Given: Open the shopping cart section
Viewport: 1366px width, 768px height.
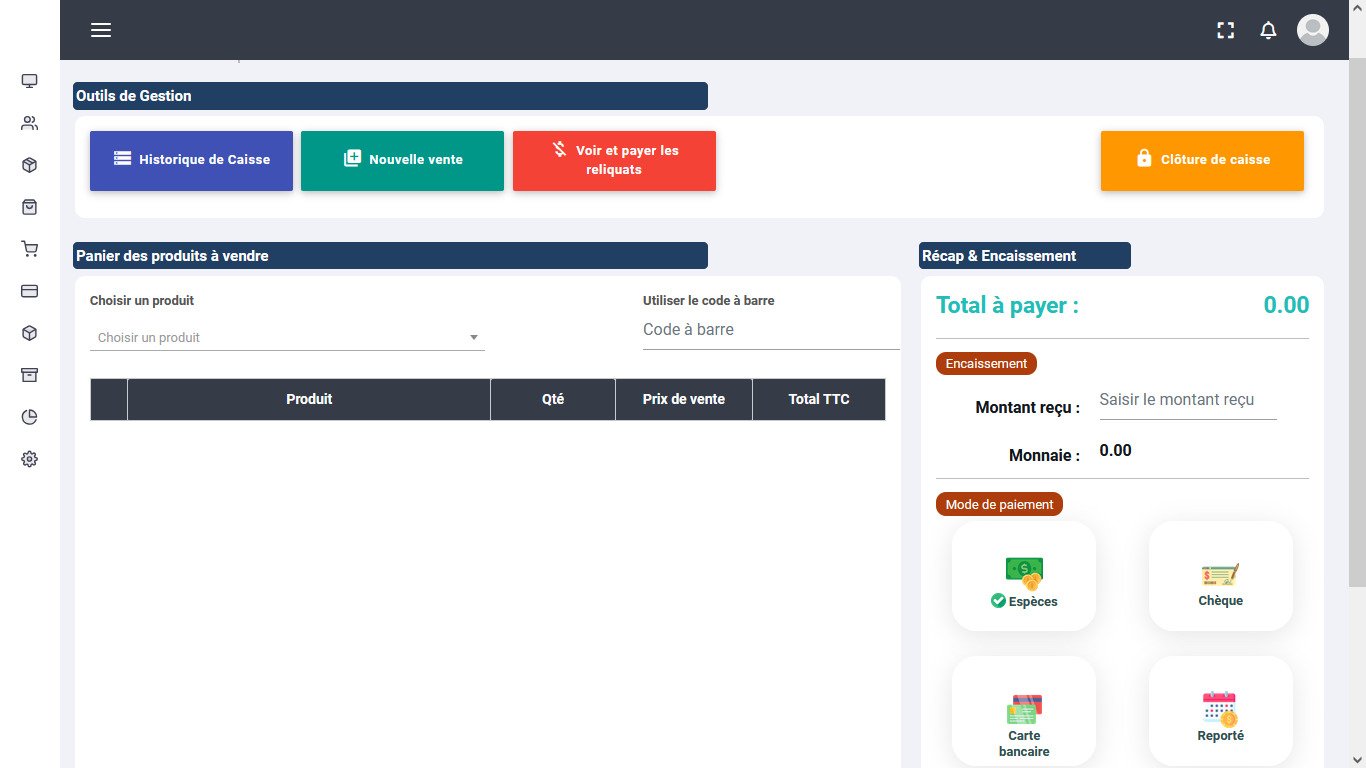Looking at the screenshot, I should pos(29,248).
